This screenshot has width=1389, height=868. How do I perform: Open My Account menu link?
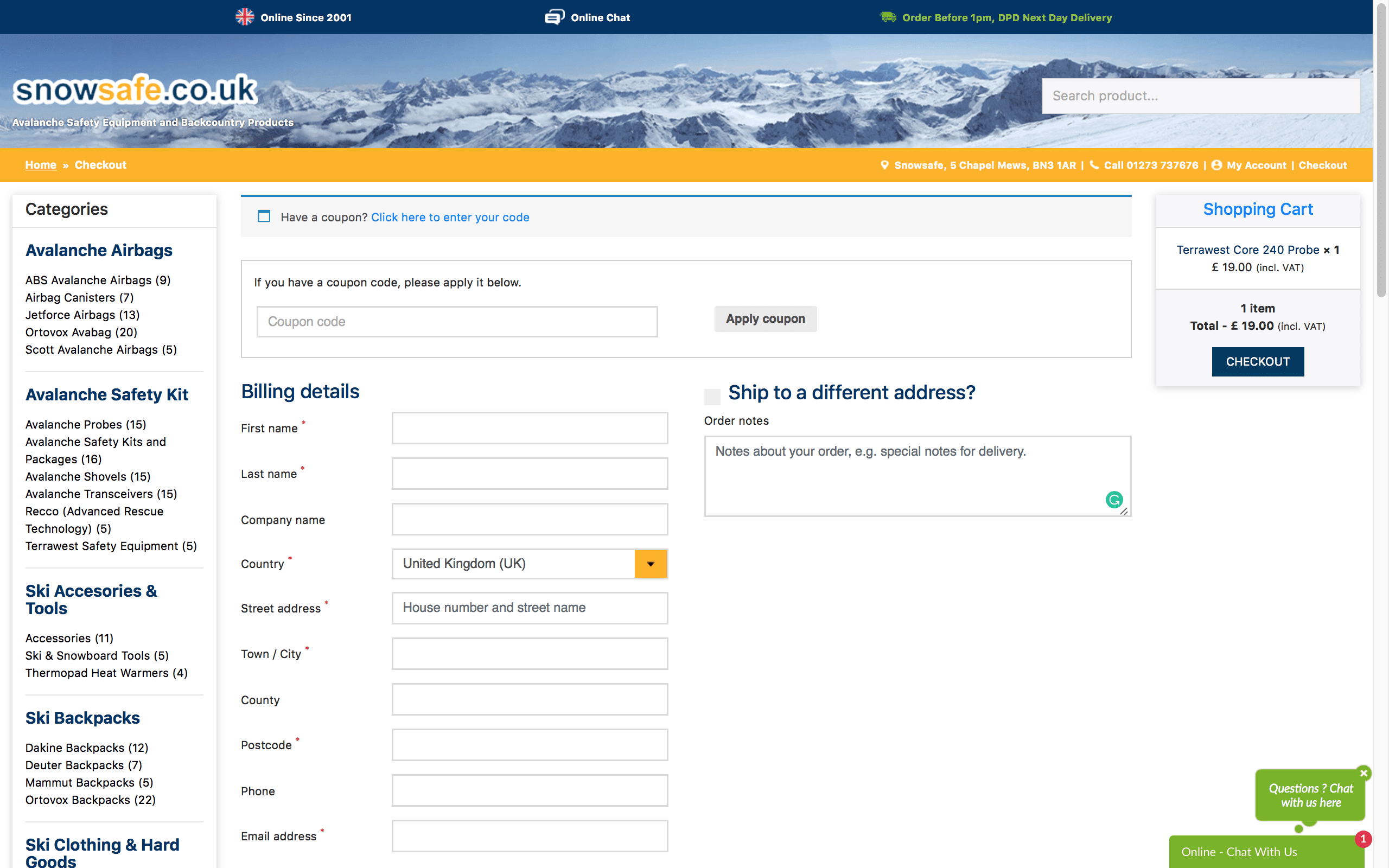[1257, 165]
